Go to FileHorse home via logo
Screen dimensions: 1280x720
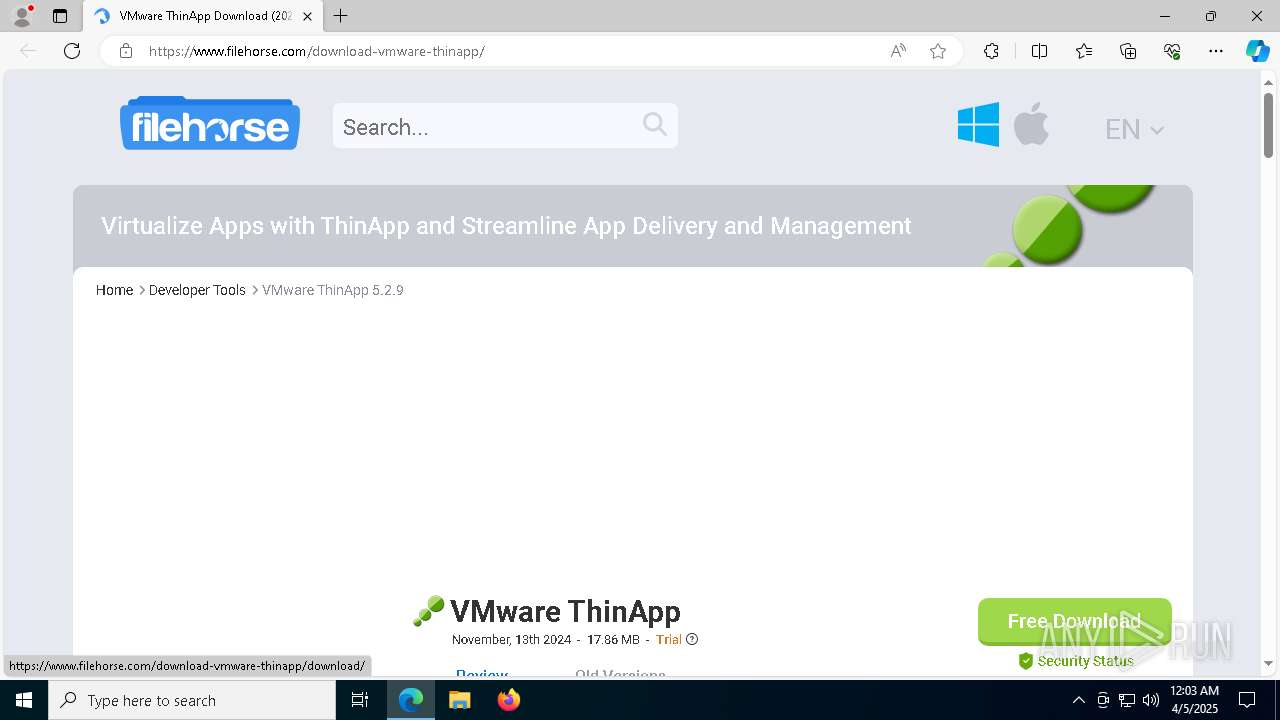pyautogui.click(x=210, y=123)
